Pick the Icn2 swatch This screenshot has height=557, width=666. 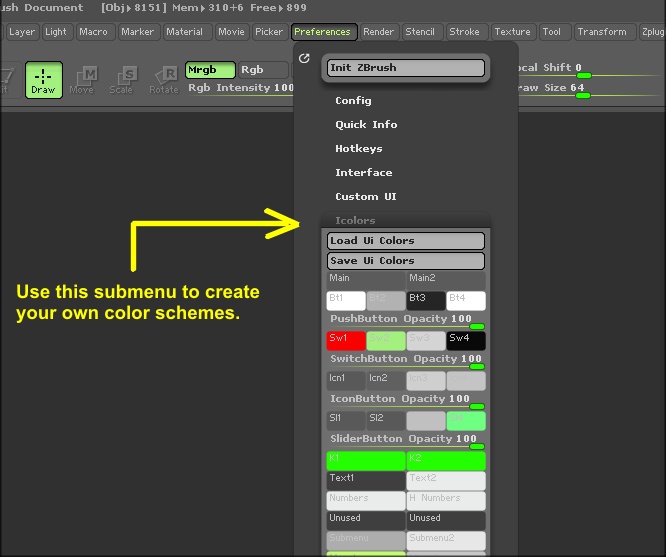[x=386, y=381]
